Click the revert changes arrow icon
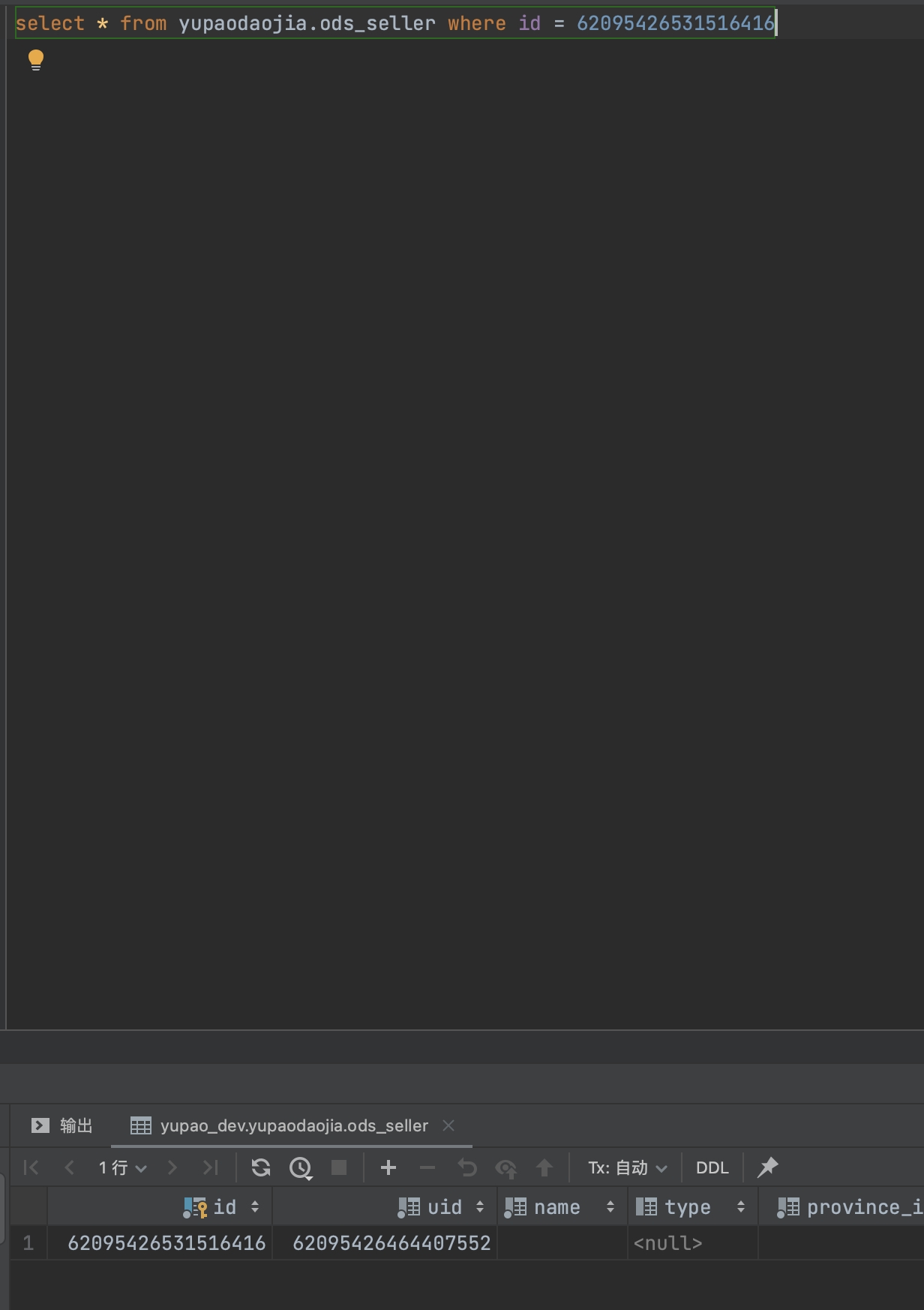The width and height of the screenshot is (924, 1310). (x=467, y=1167)
